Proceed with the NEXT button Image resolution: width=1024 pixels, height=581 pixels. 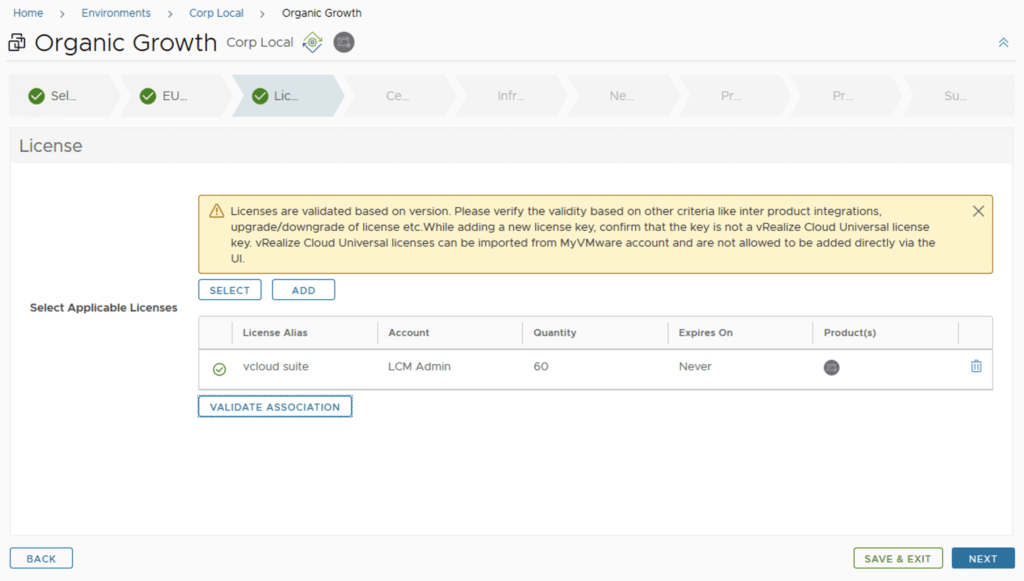[982, 559]
